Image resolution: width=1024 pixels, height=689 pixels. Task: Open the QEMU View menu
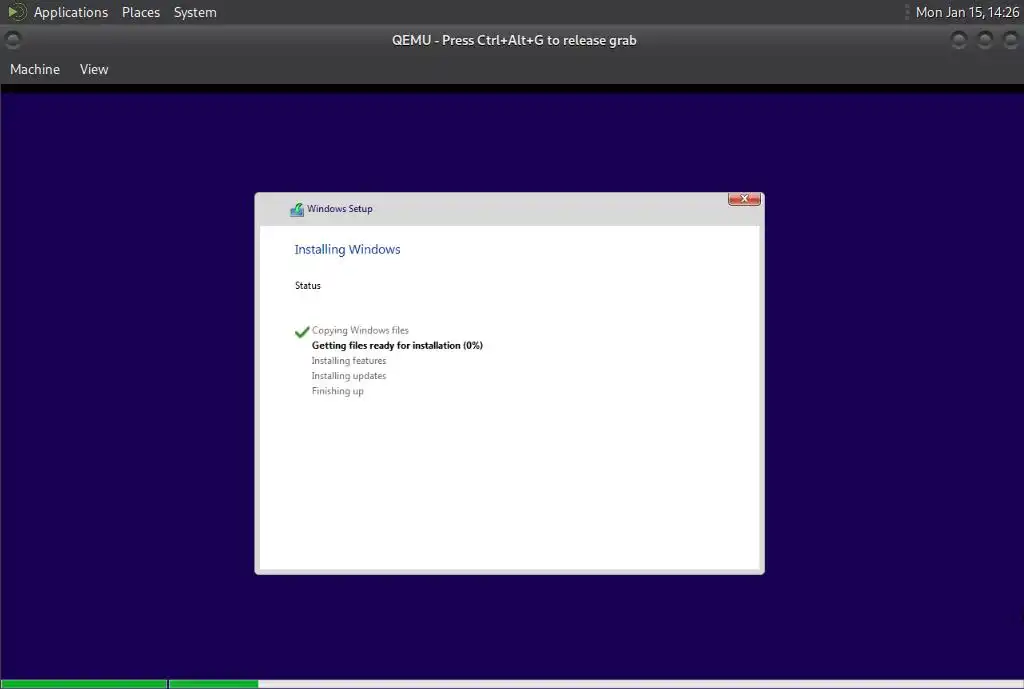(94, 69)
